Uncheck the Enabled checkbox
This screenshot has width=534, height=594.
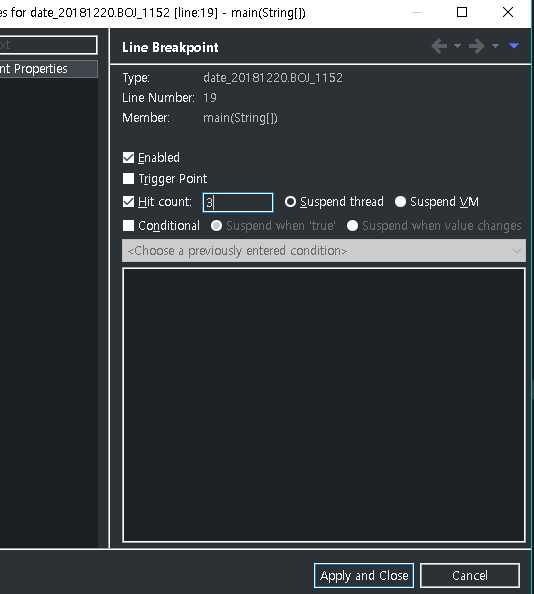pos(128,158)
